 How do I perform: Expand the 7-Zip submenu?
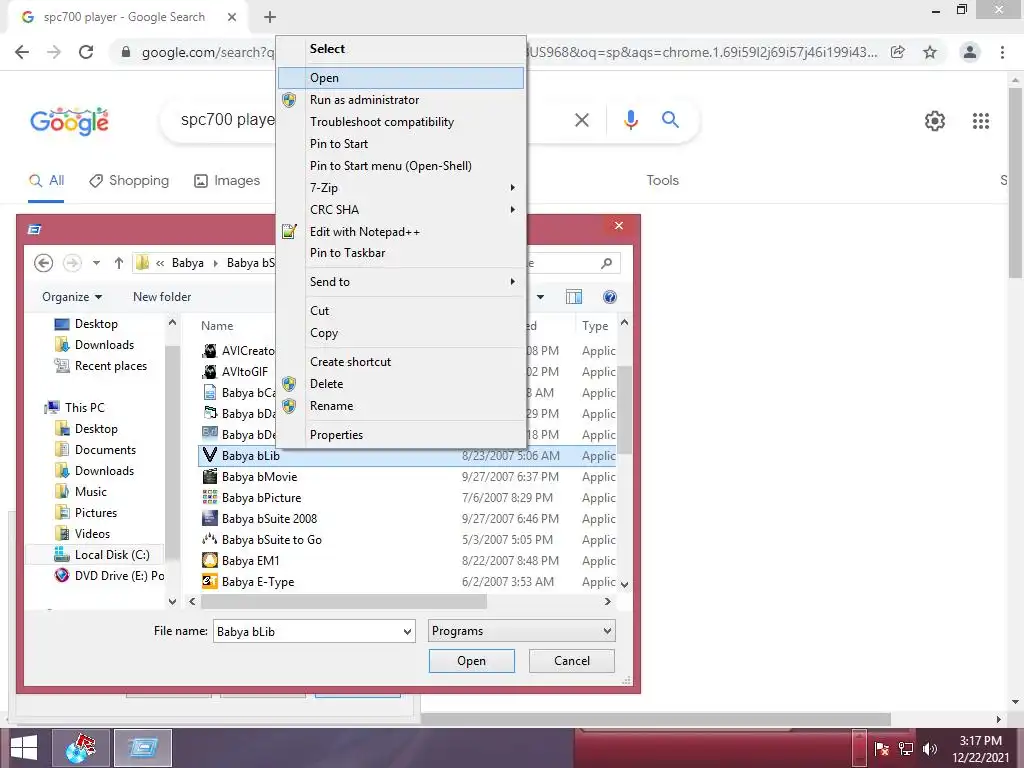point(400,188)
